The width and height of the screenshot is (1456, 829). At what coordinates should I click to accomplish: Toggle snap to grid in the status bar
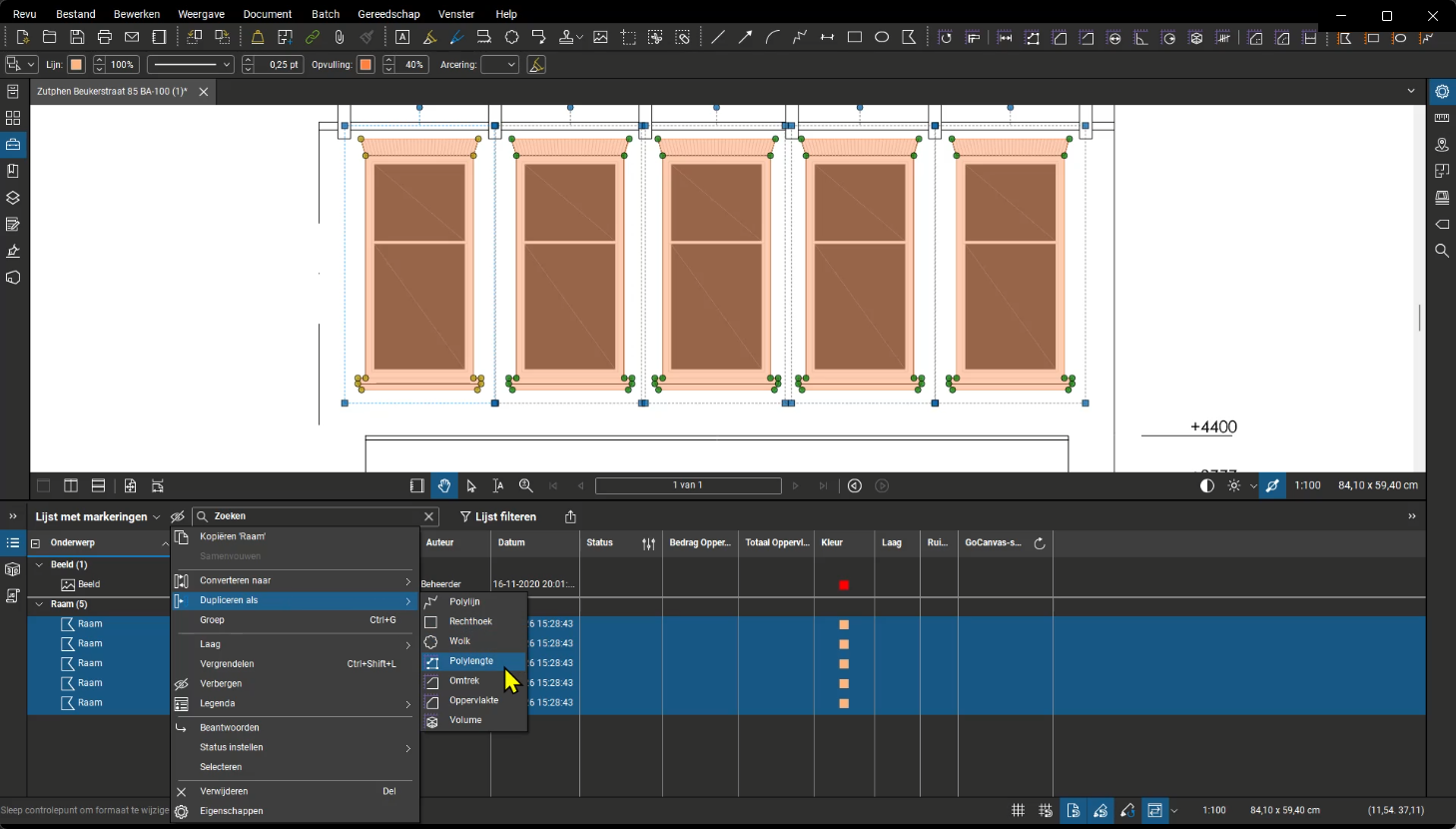click(1046, 810)
